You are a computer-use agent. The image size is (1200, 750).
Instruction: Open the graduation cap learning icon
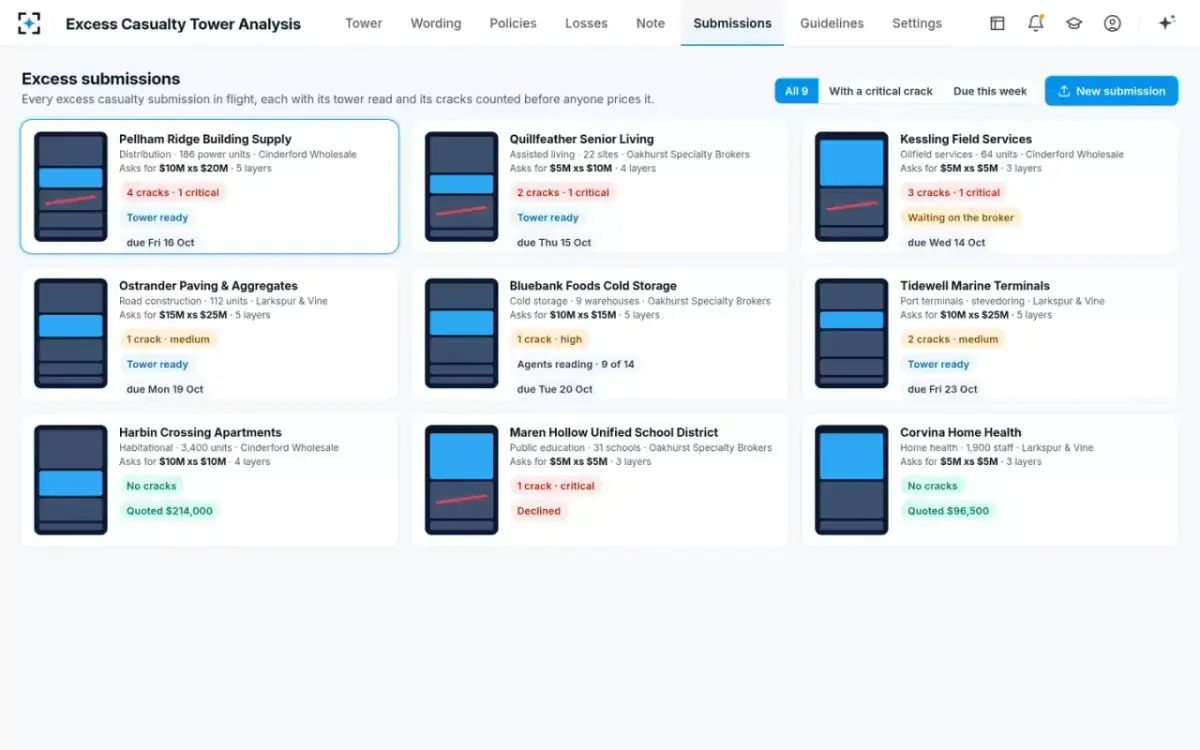click(x=1074, y=23)
